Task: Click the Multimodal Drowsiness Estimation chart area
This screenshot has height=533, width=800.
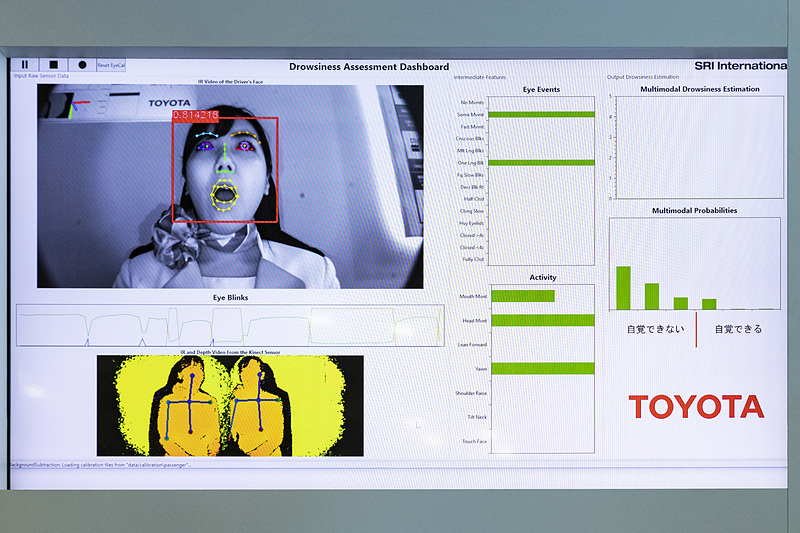Action: pos(699,147)
